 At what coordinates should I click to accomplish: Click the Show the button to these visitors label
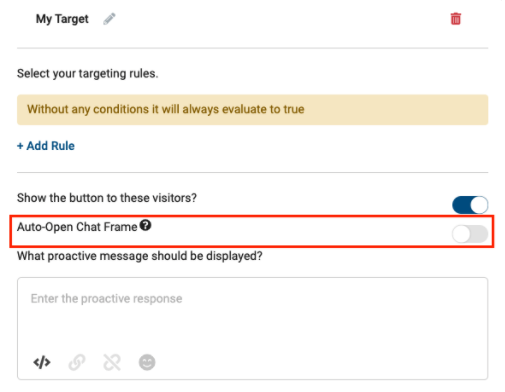(107, 198)
